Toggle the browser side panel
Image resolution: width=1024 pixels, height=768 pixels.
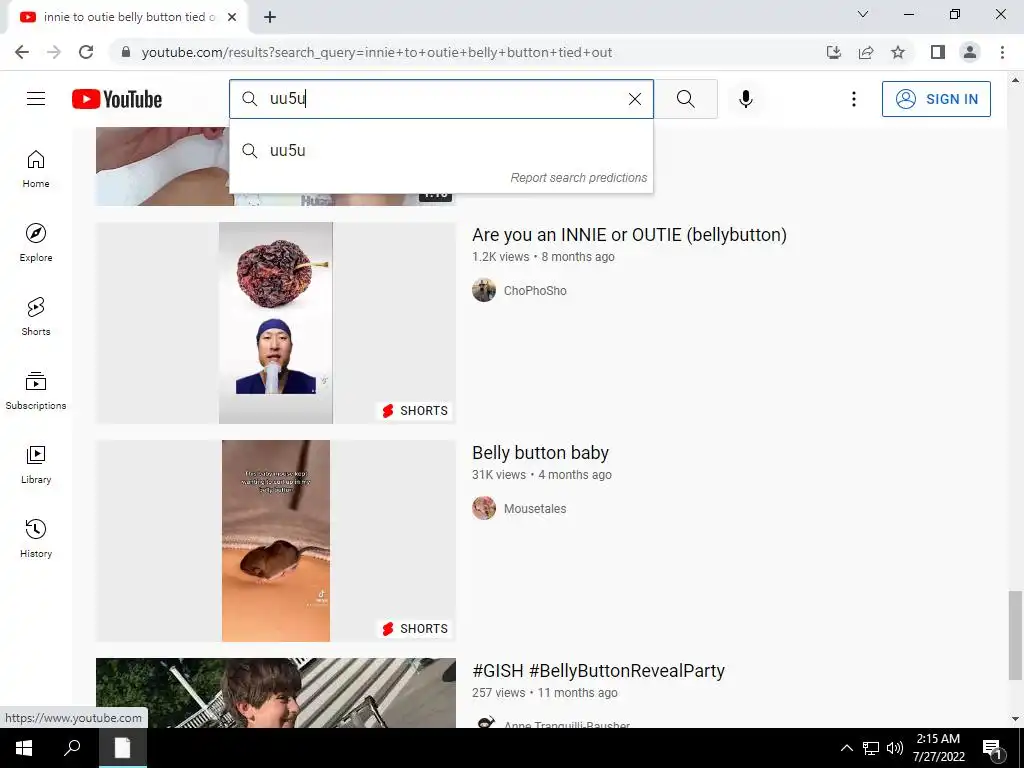[938, 52]
